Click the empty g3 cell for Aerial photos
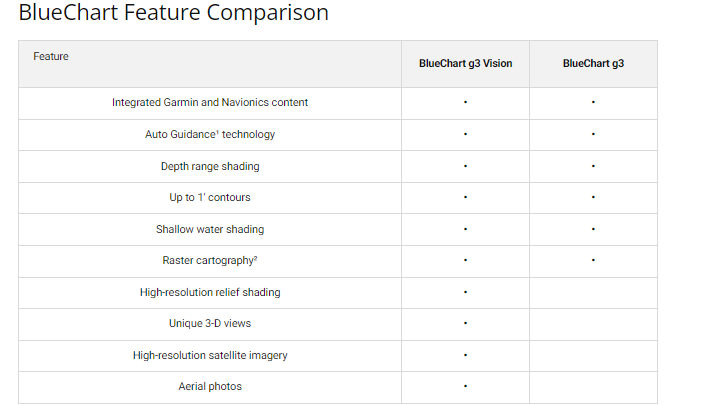This screenshot has width=726, height=406. [593, 387]
